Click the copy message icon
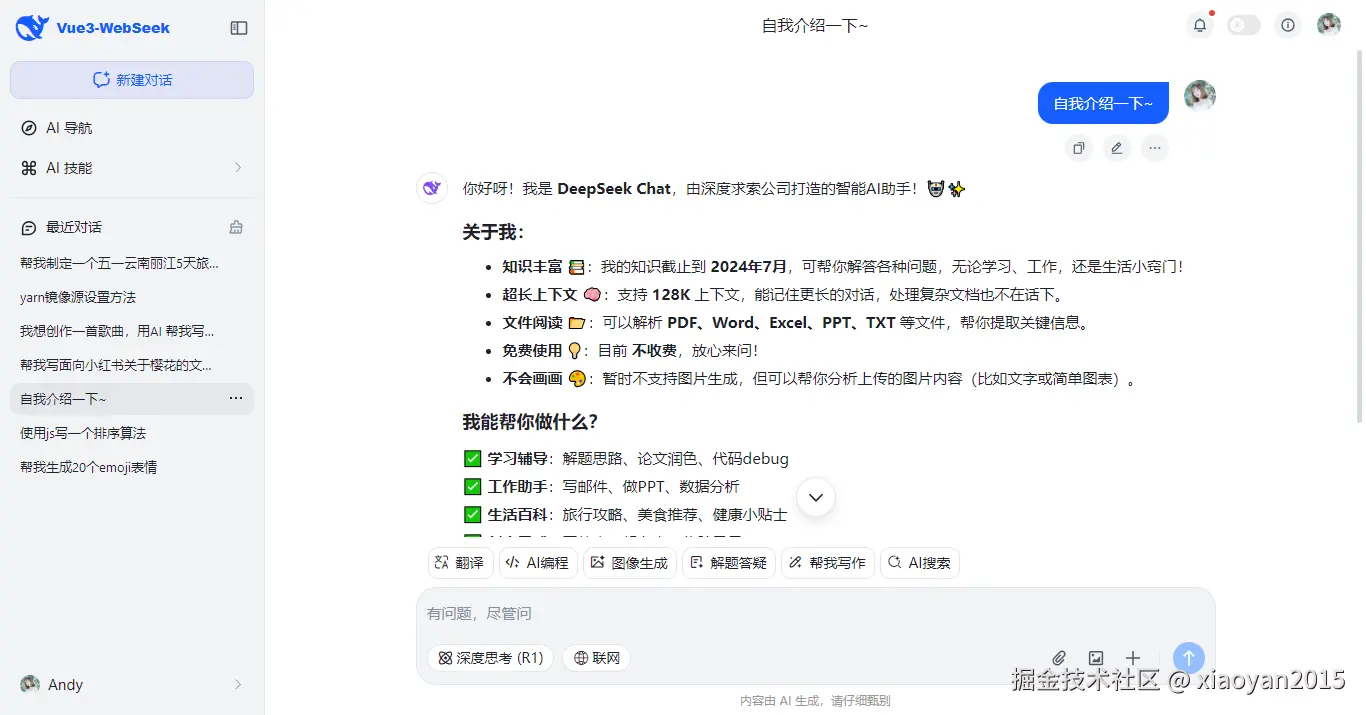Viewport: 1366px width, 715px height. [1078, 147]
